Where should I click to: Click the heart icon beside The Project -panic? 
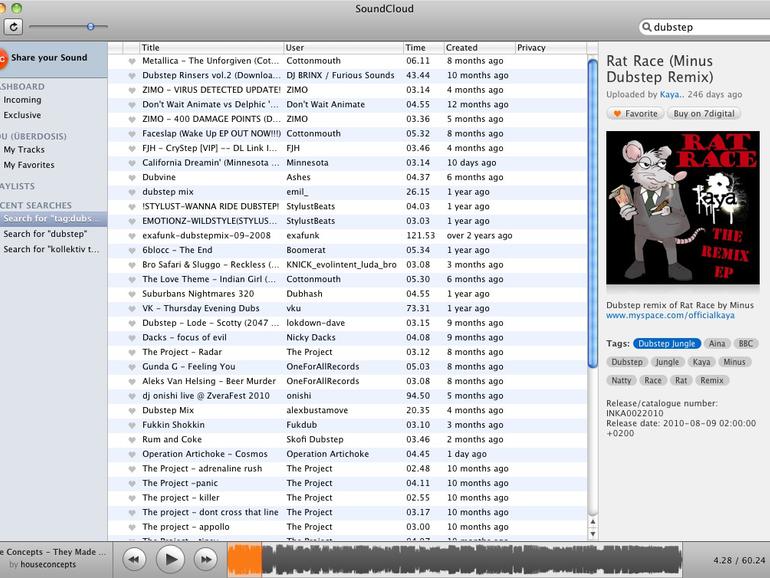point(132,484)
